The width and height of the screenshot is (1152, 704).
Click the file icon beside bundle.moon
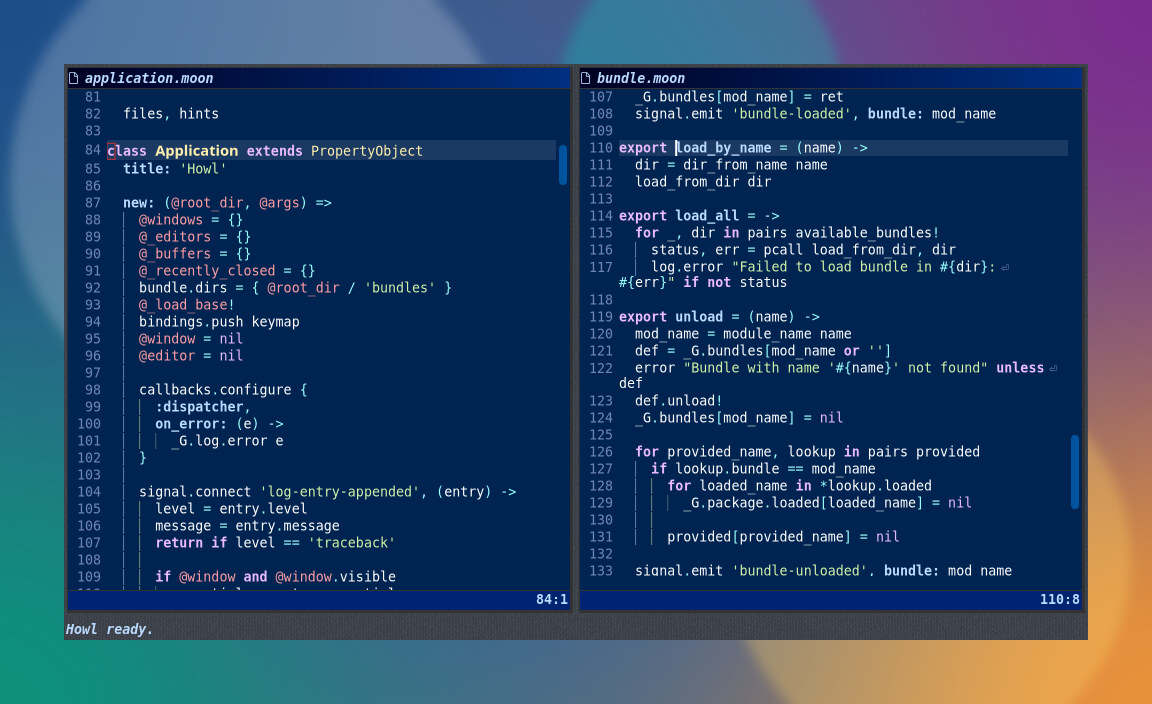pyautogui.click(x=586, y=78)
